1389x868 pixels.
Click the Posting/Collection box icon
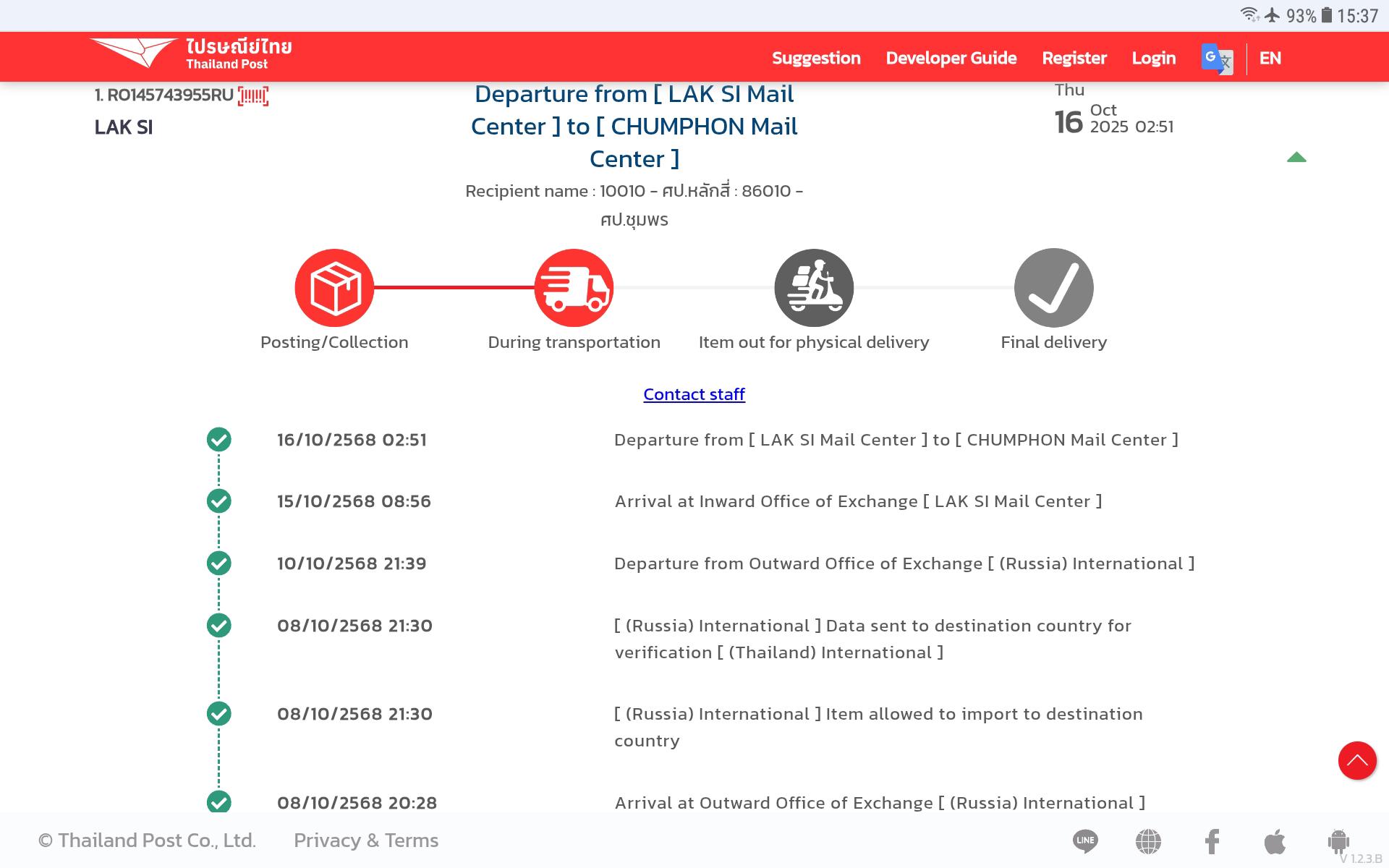(334, 288)
